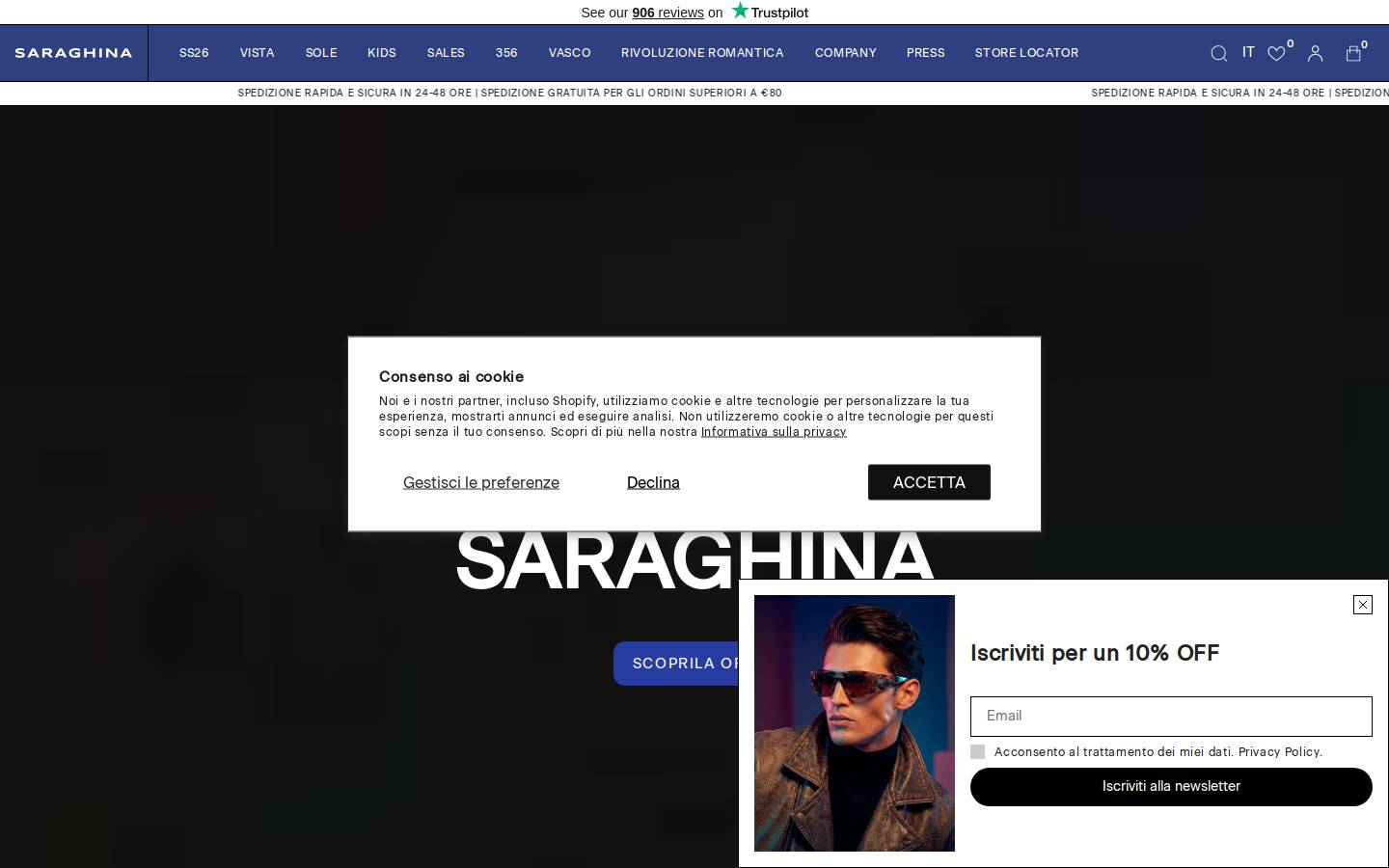This screenshot has height=868, width=1389.
Task: Click the SCOPRILA ORA hero button
Action: [x=676, y=664]
